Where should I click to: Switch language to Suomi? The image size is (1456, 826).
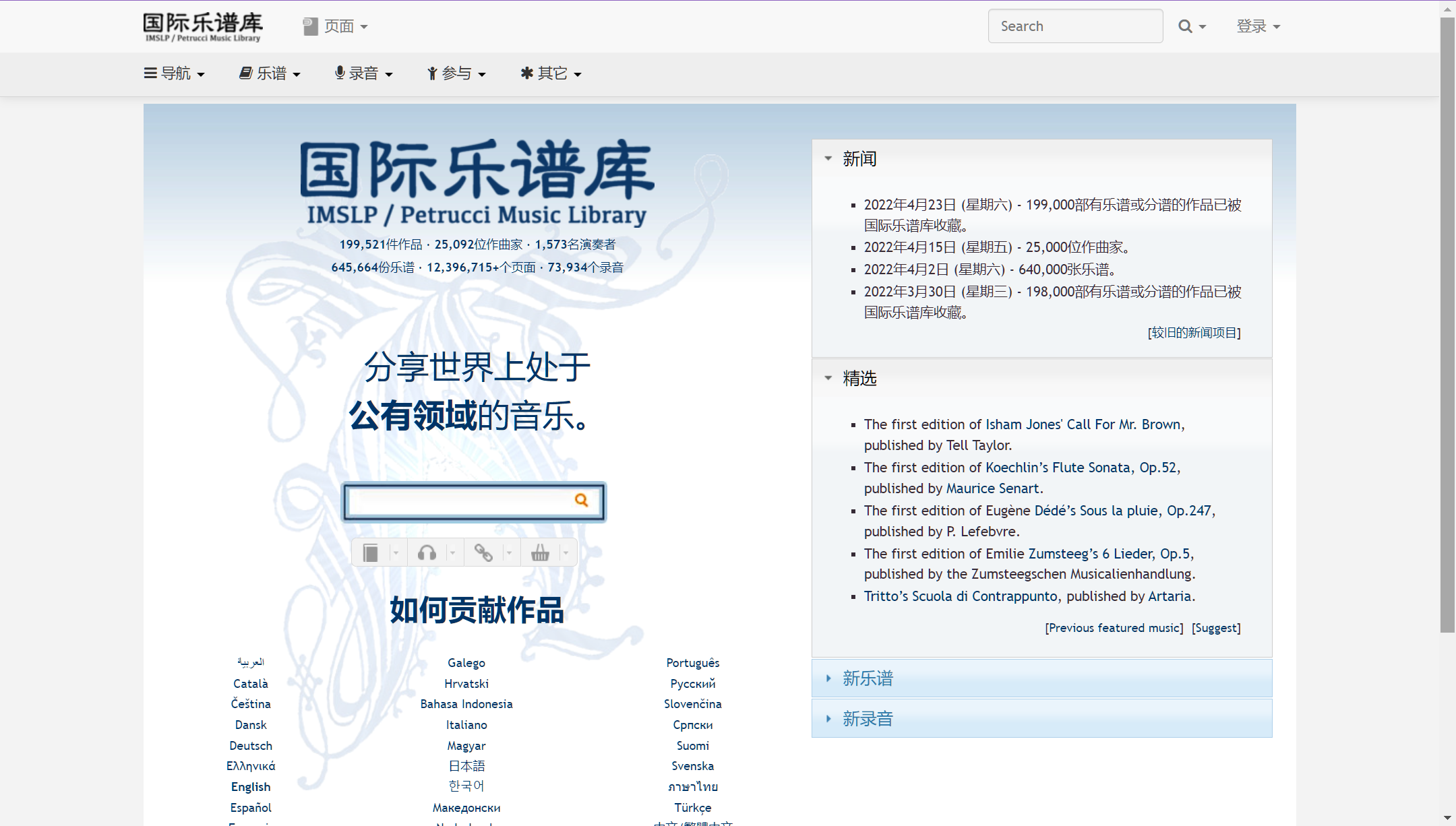coord(693,746)
